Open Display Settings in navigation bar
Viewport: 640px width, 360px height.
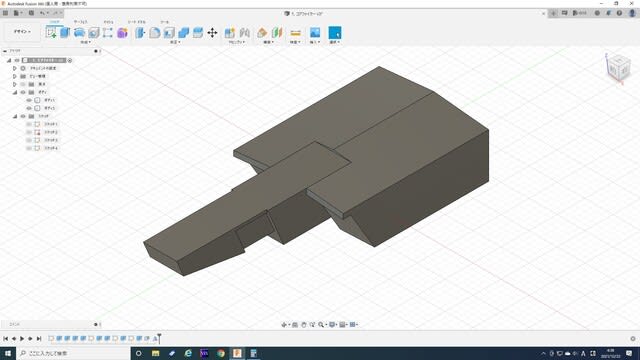point(332,324)
